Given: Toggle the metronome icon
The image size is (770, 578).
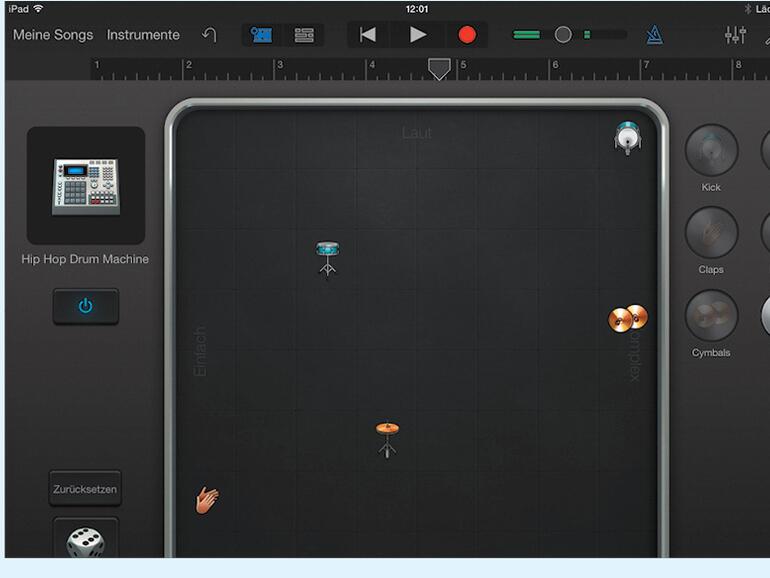Looking at the screenshot, I should (x=654, y=35).
